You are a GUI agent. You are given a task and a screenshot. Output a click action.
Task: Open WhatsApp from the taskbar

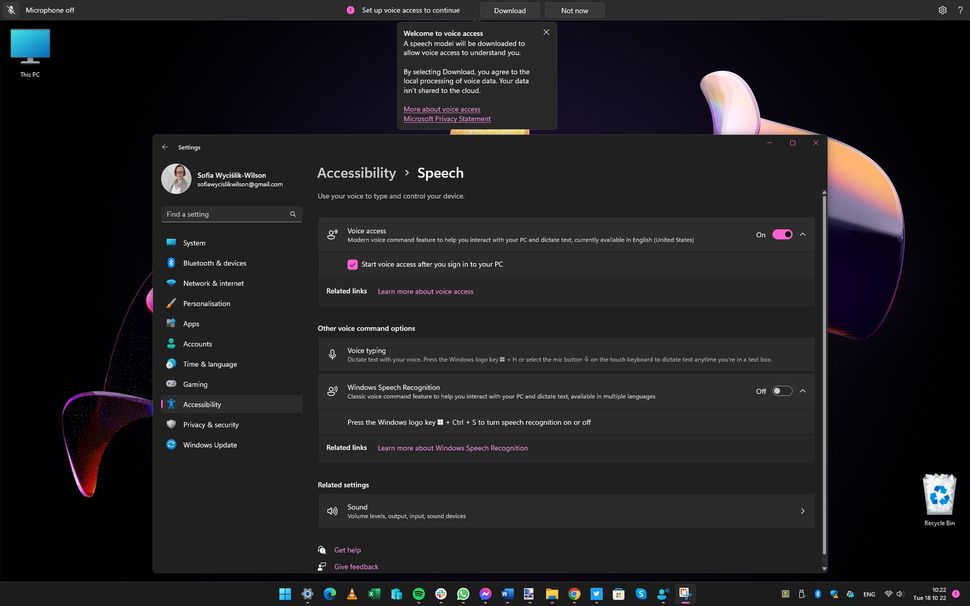462,594
